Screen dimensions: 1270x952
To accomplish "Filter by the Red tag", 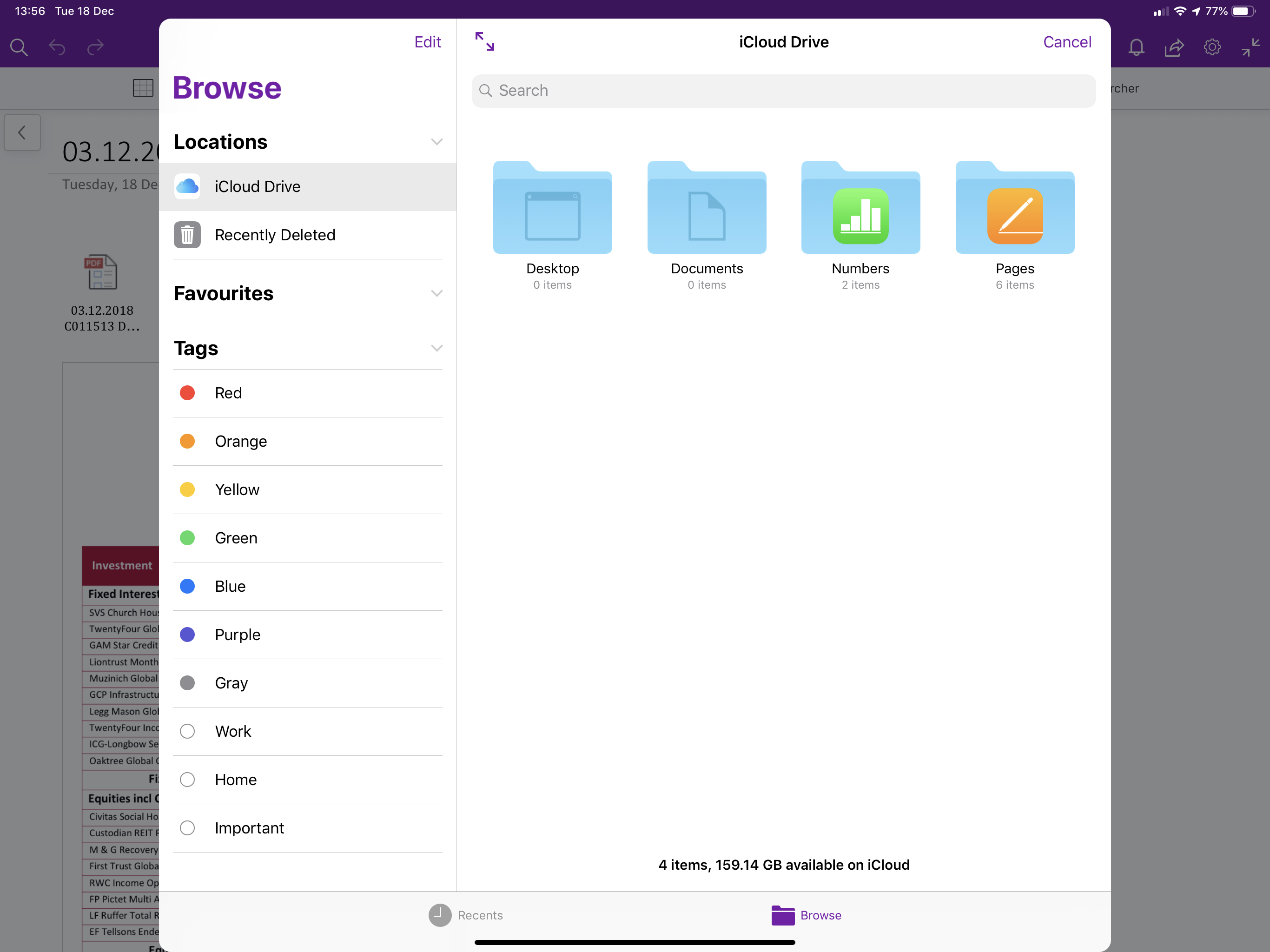I will [308, 393].
